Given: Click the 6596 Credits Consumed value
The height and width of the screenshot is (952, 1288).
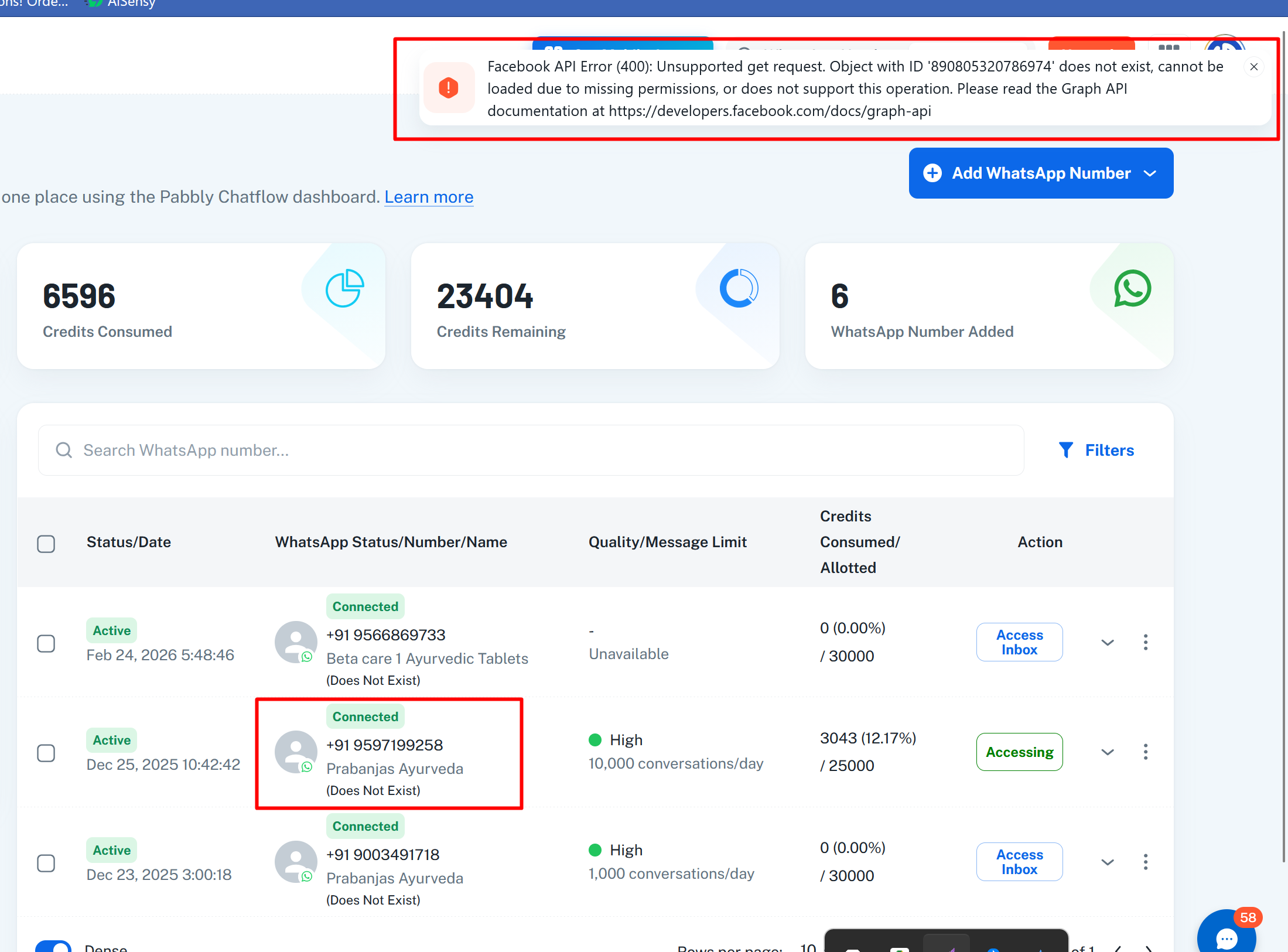Looking at the screenshot, I should coord(79,296).
